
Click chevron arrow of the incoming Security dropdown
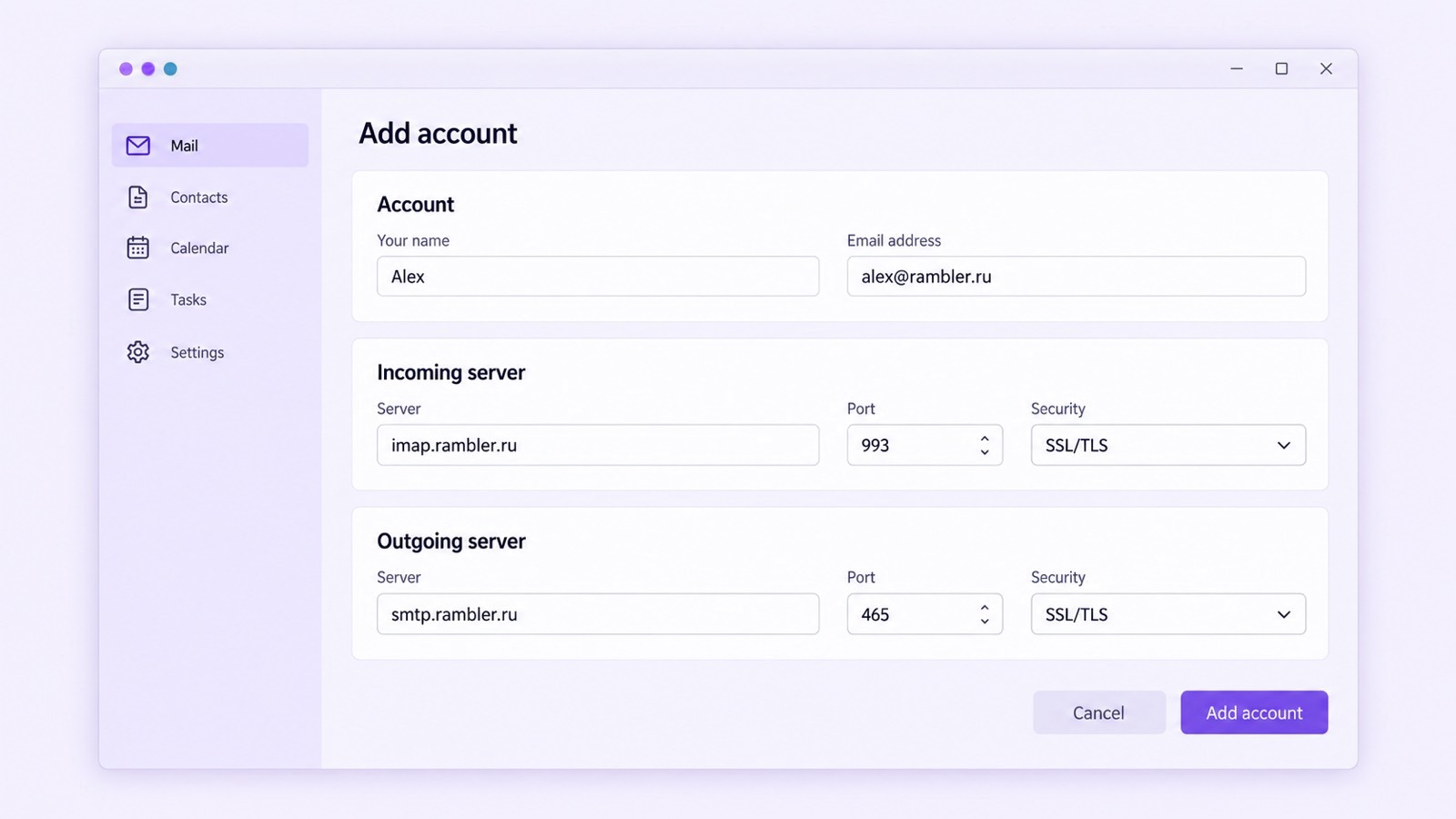1284,446
